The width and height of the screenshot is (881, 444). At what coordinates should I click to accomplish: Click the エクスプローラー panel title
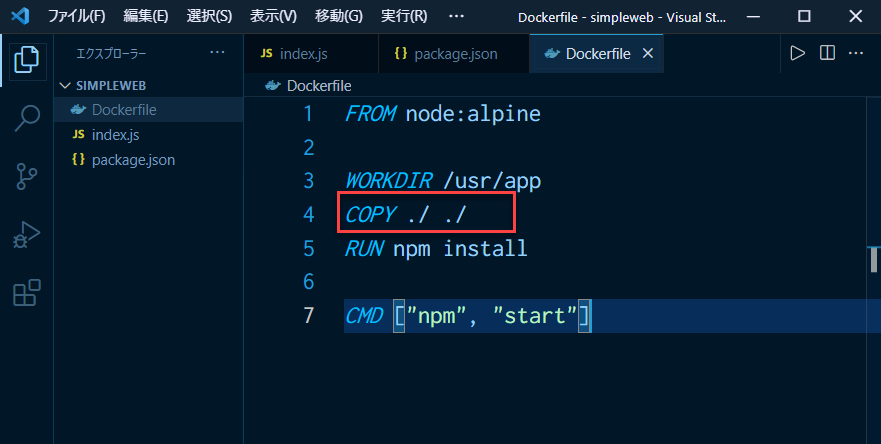pyautogui.click(x=111, y=53)
